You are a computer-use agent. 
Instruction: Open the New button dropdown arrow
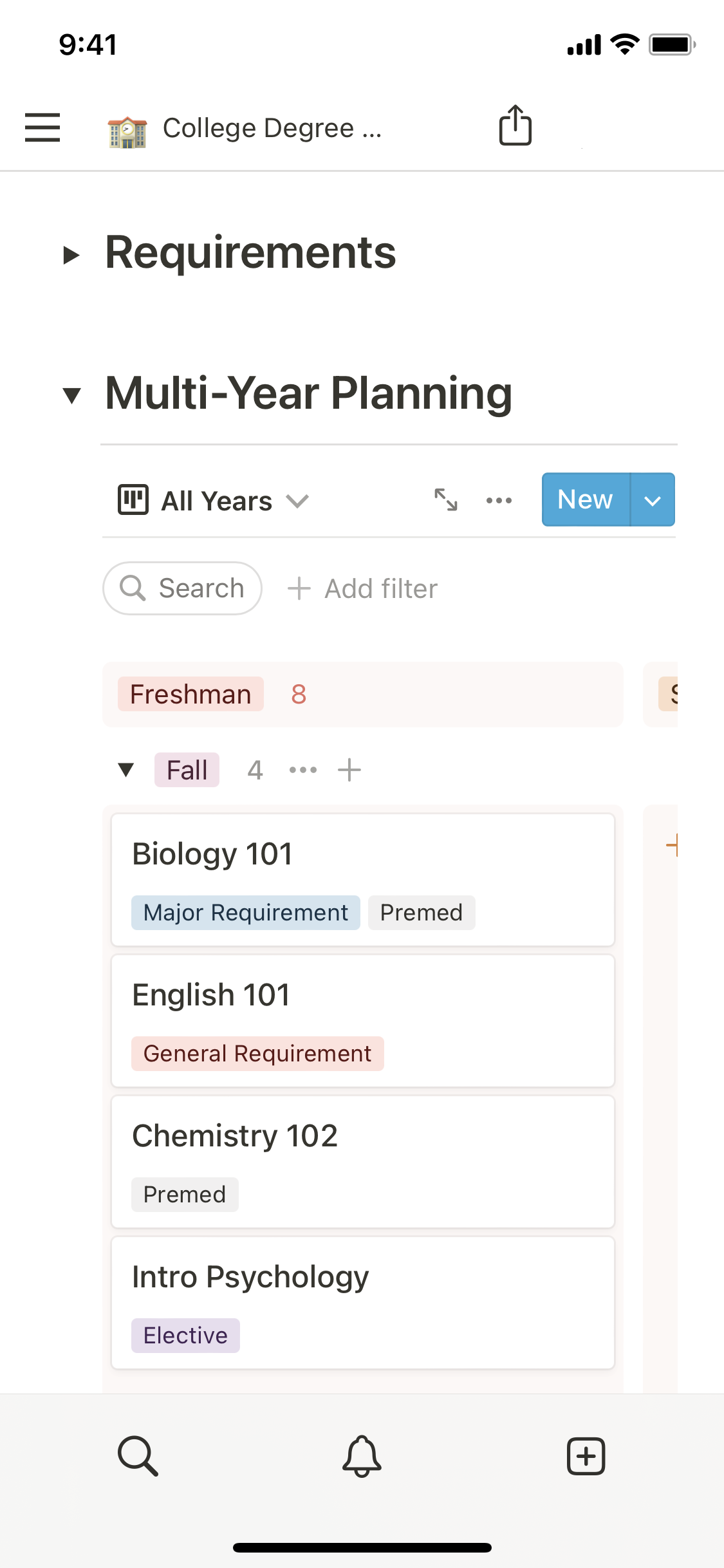(653, 500)
